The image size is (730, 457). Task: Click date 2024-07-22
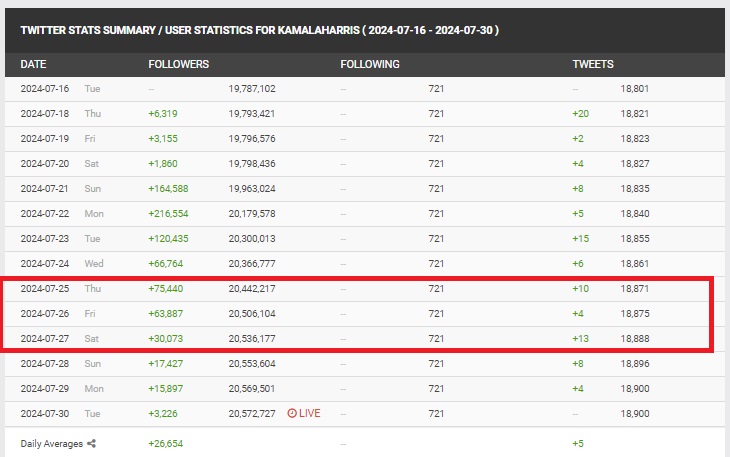point(45,214)
